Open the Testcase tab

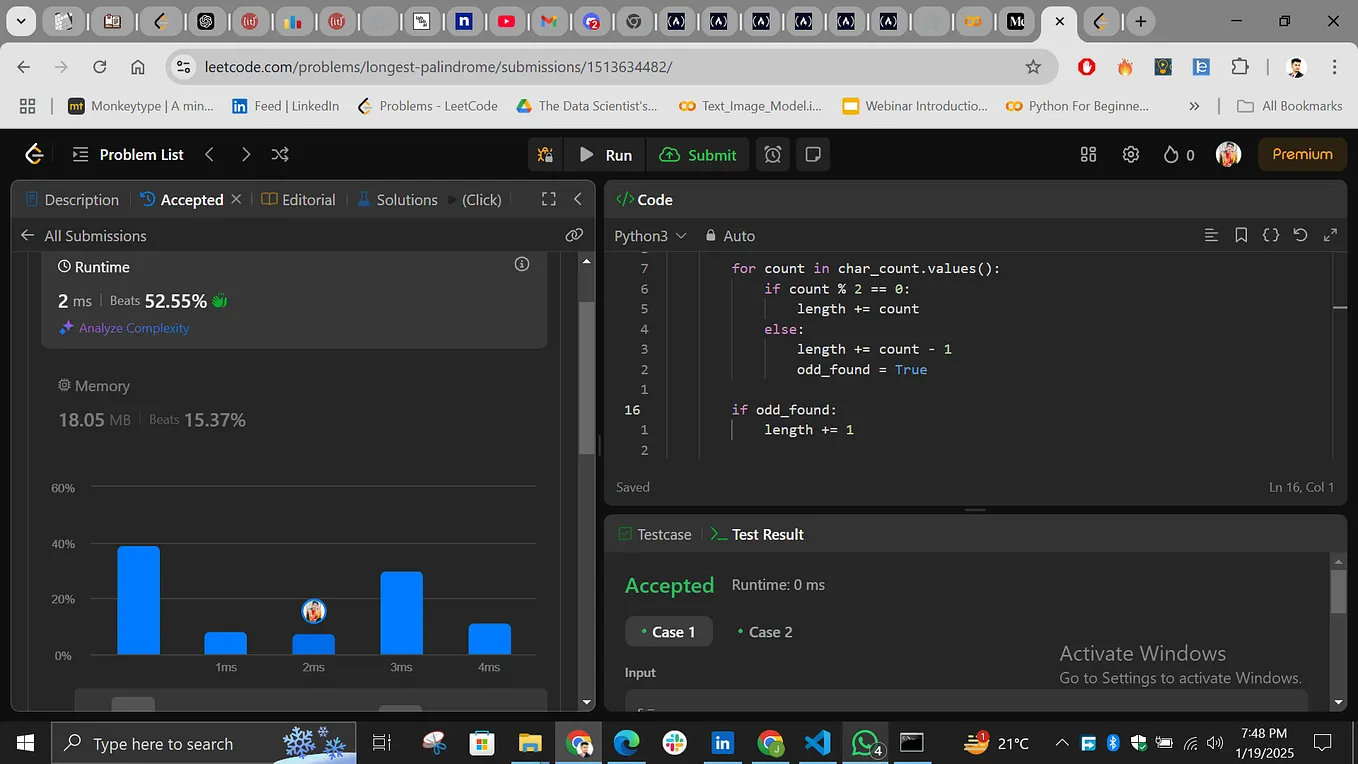point(664,534)
